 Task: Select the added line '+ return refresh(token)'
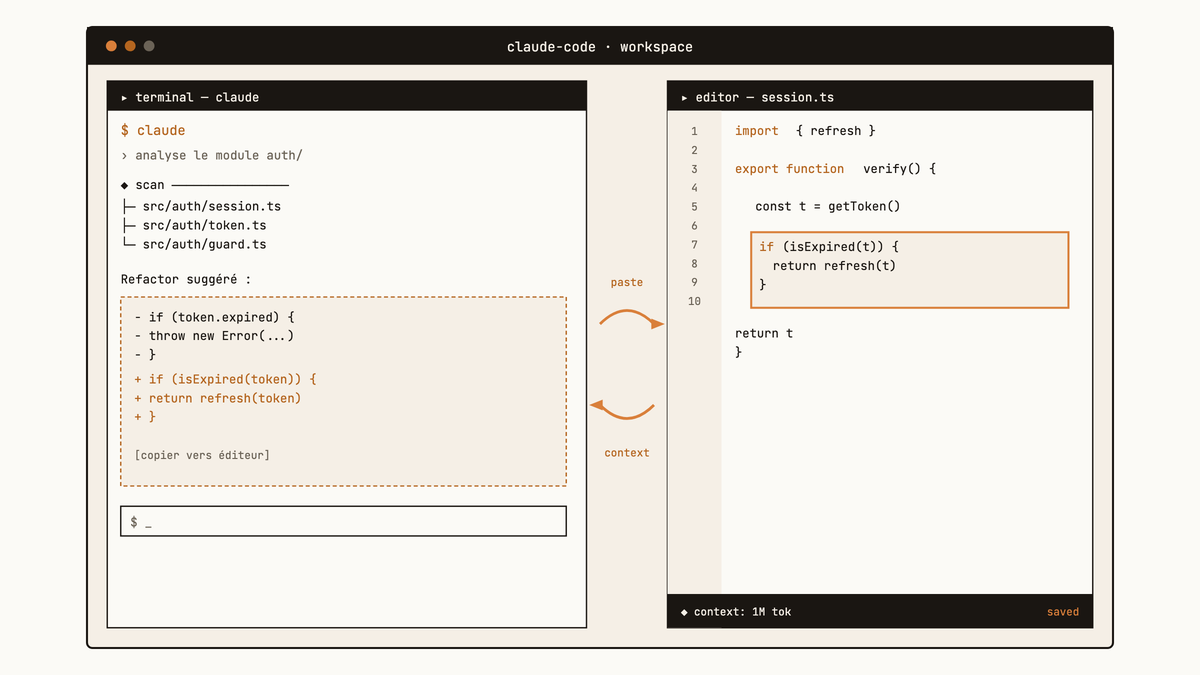tap(218, 398)
